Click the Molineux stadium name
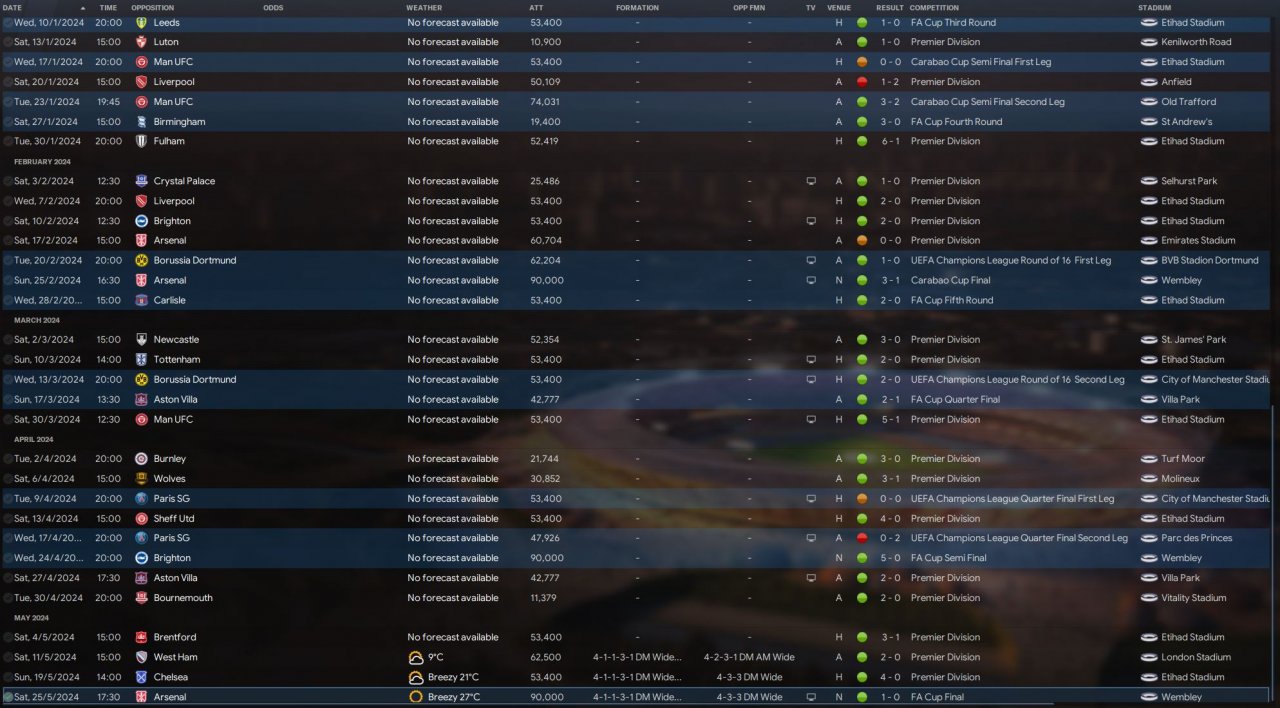 coord(1183,479)
